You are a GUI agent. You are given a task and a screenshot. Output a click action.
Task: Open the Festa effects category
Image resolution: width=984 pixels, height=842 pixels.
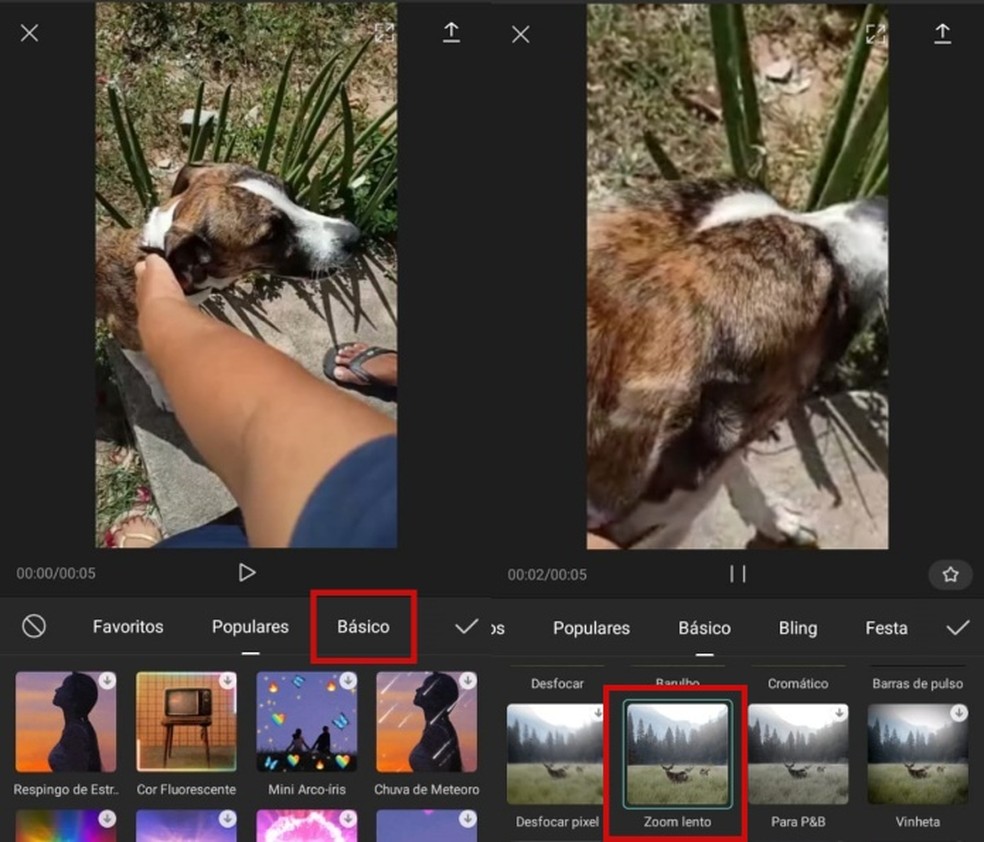(x=886, y=628)
